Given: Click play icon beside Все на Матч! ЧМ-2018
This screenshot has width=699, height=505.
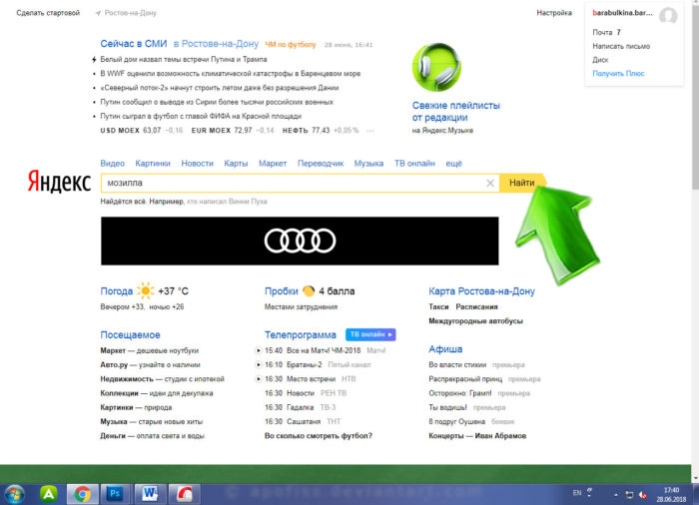Looking at the screenshot, I should pyautogui.click(x=258, y=350).
